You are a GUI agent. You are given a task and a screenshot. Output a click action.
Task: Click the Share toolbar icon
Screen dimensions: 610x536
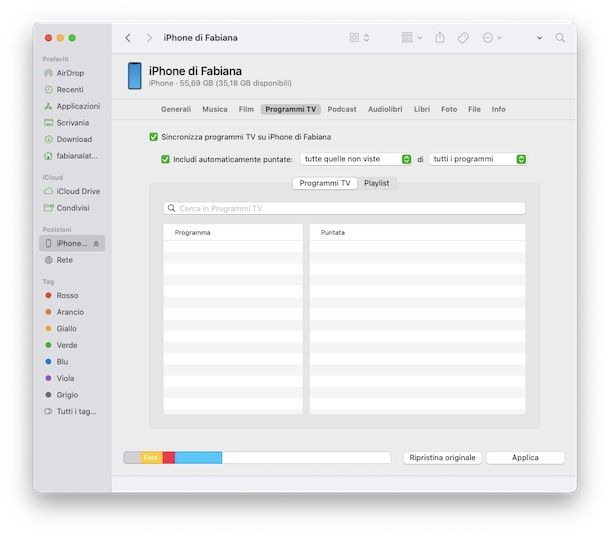[x=440, y=38]
